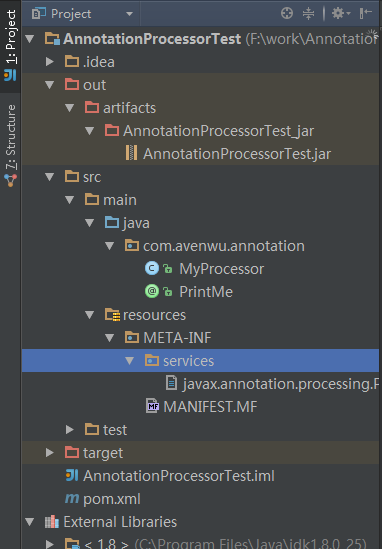Screen dimensions: 382x549
Task: Click the resources folder icon
Action: [x=112, y=314]
